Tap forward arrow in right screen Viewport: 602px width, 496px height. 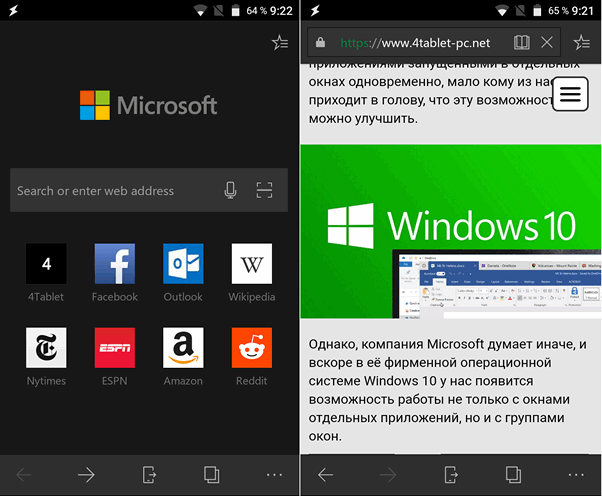(388, 475)
